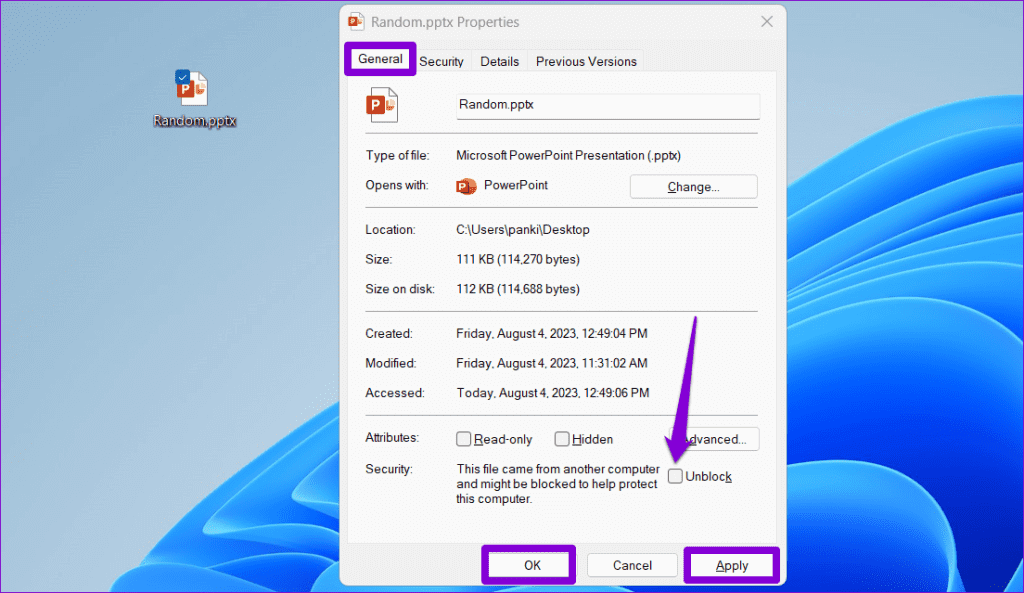The height and width of the screenshot is (593, 1024).
Task: Select the Random.pptx desktop file icon
Action: pyautogui.click(x=191, y=88)
